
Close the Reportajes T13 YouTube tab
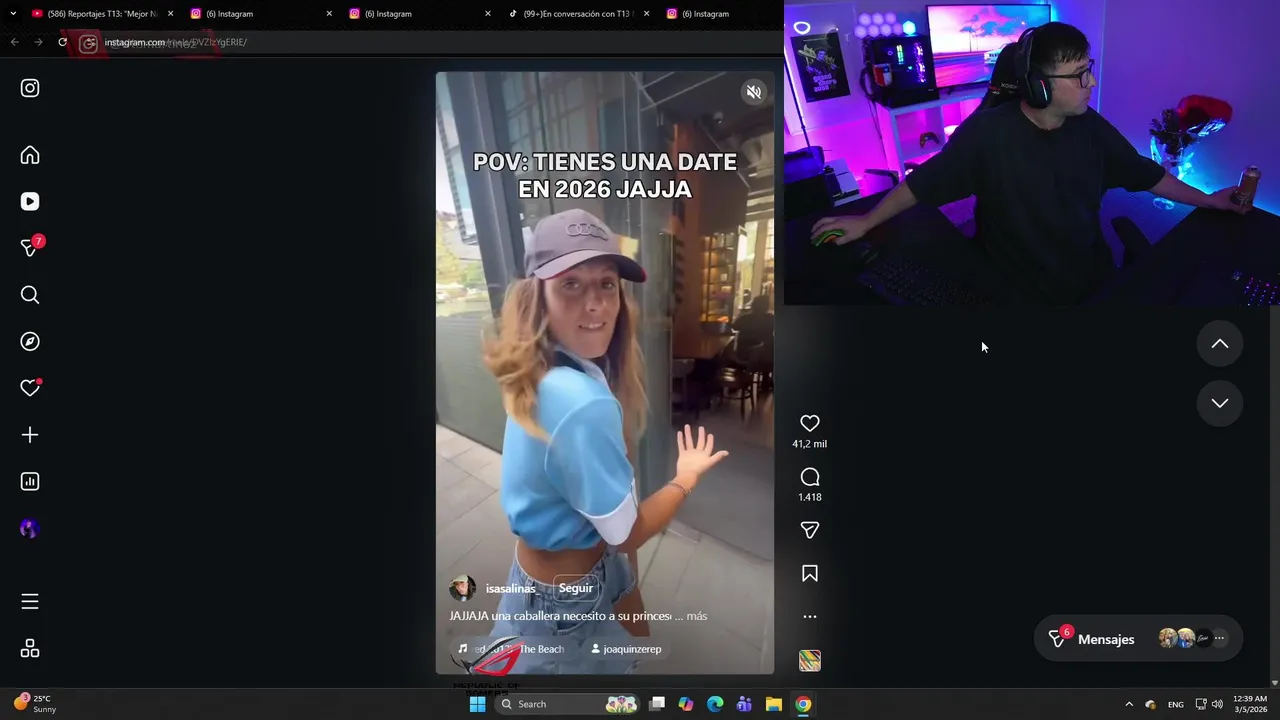coord(170,14)
